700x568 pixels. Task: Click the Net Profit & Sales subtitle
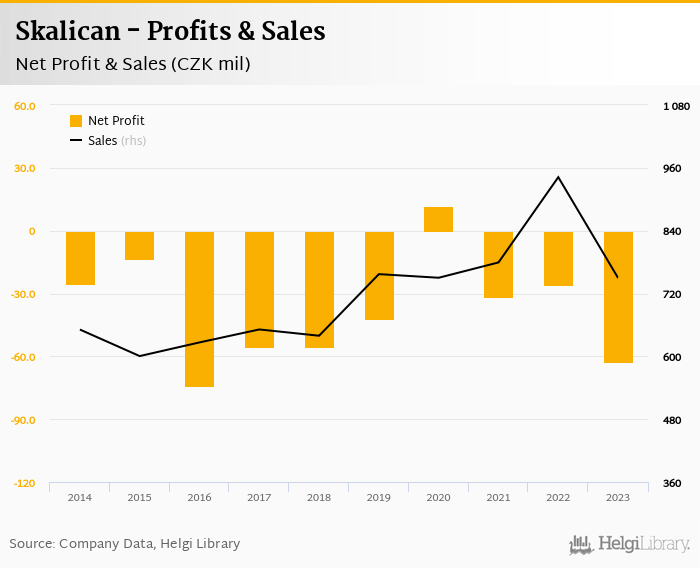pos(133,64)
